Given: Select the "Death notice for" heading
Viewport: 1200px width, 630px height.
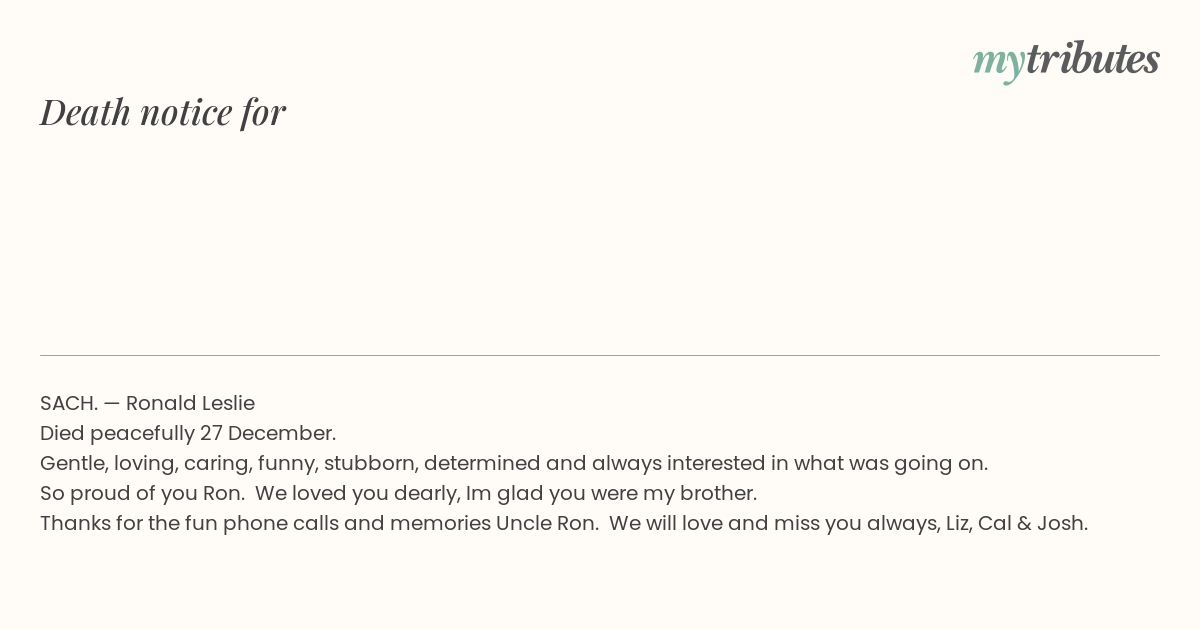Looking at the screenshot, I should (x=163, y=112).
